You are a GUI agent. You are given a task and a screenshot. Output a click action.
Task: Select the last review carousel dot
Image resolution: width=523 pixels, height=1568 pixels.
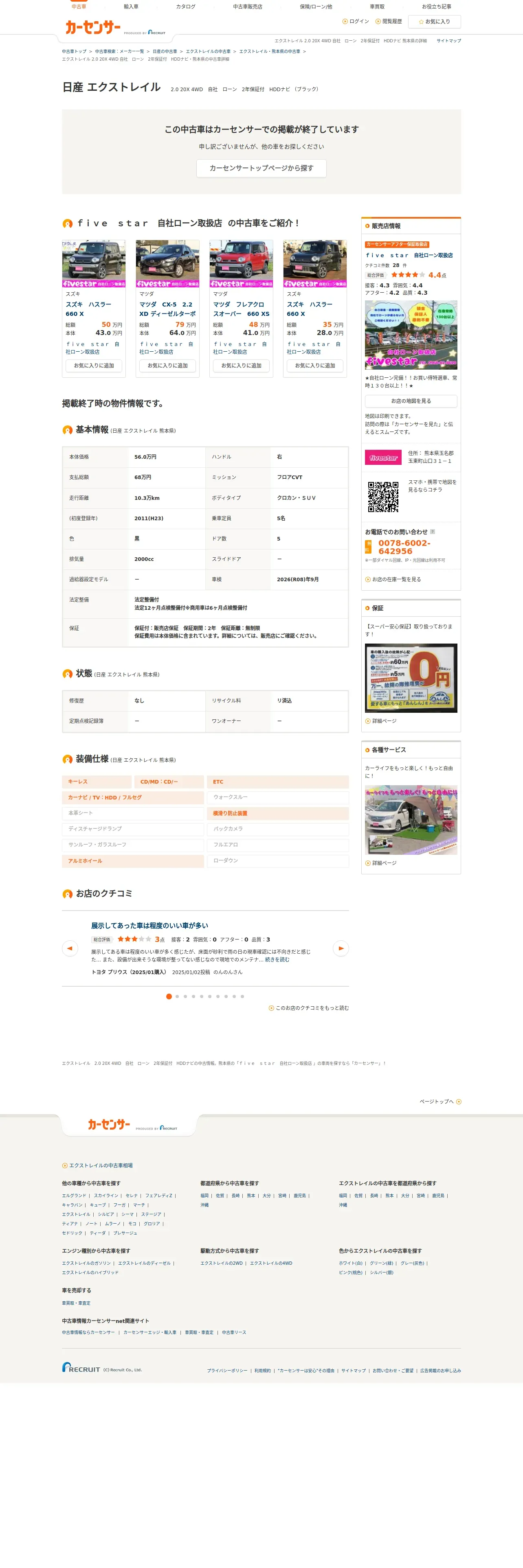click(242, 996)
